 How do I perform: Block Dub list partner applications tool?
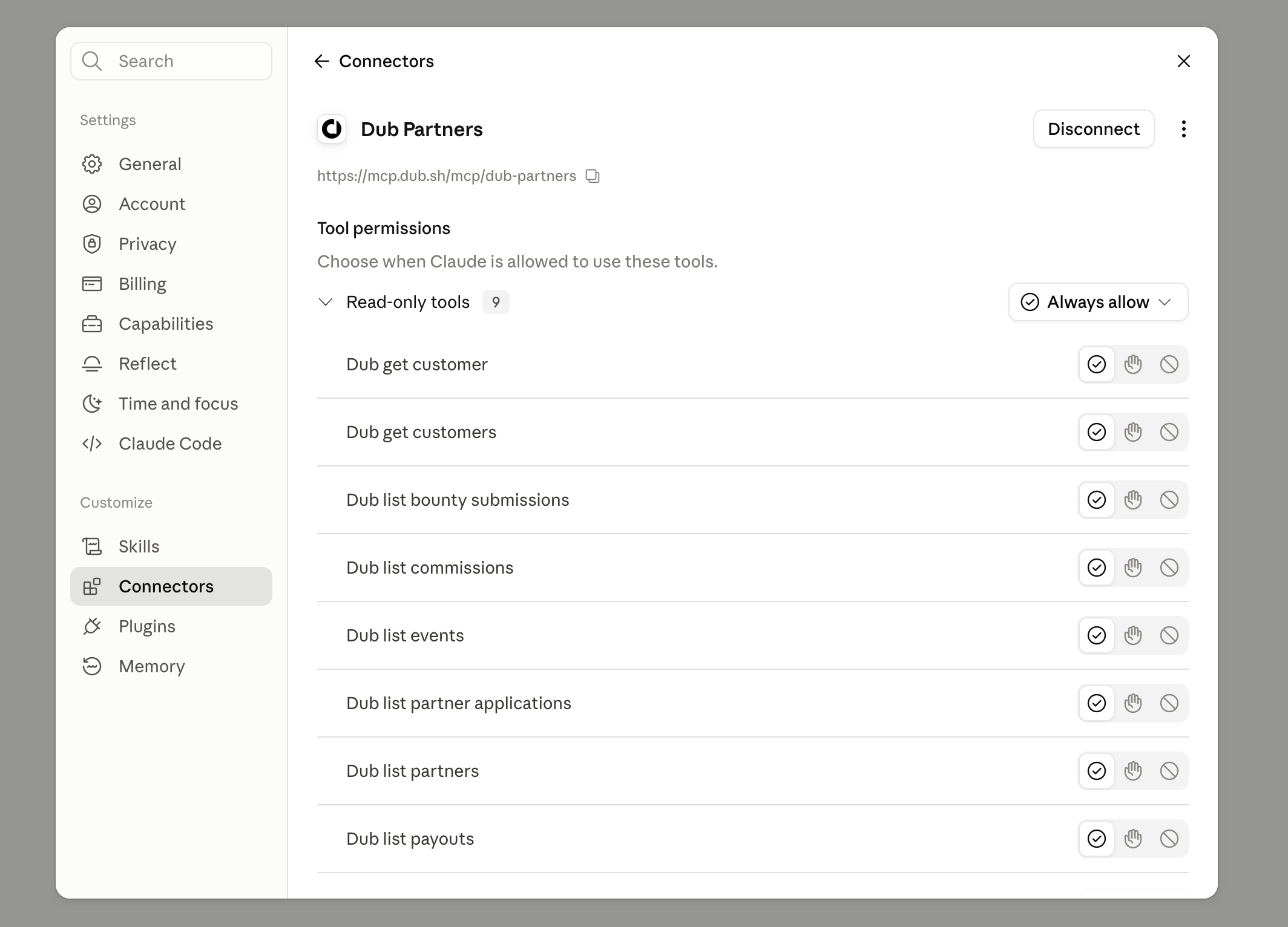pyautogui.click(x=1169, y=703)
